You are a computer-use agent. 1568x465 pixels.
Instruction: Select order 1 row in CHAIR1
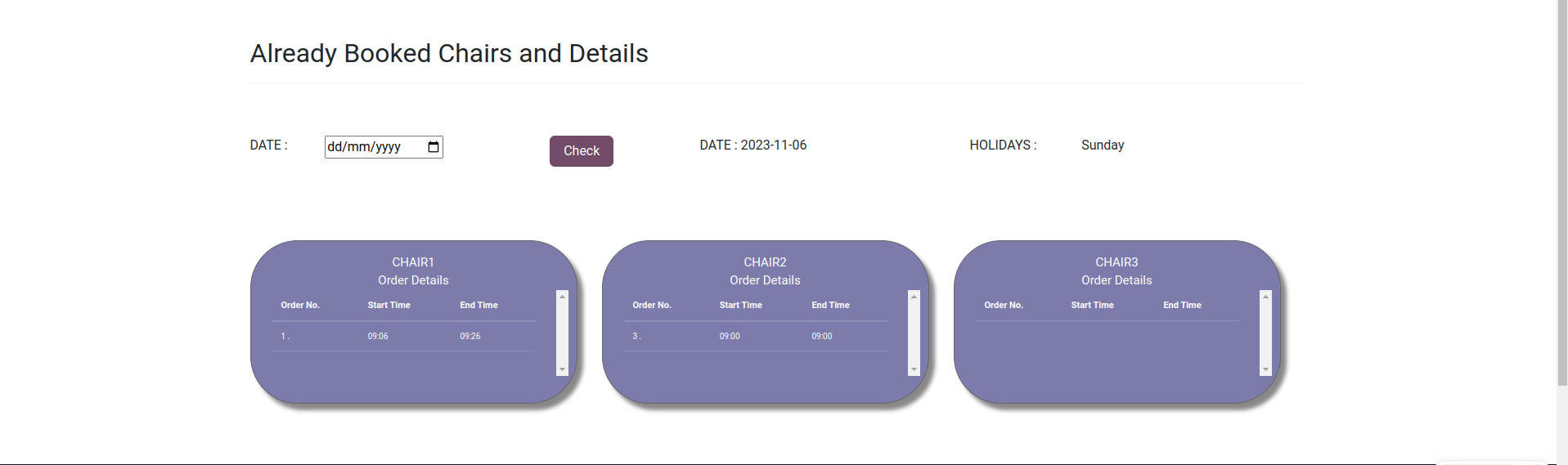[403, 336]
